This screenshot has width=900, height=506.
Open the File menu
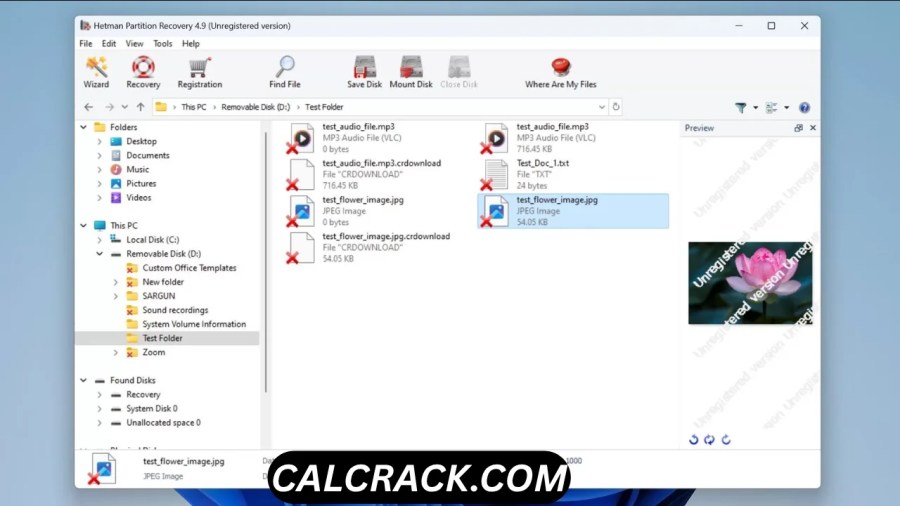point(86,44)
